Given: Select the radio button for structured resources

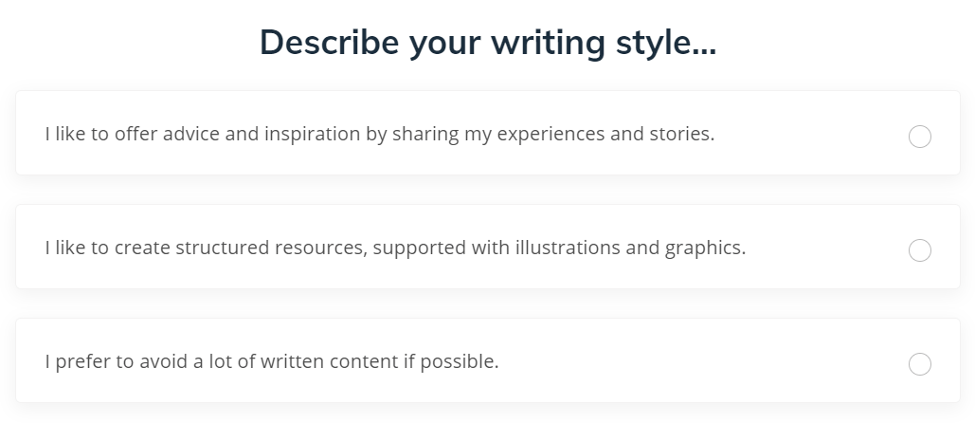Looking at the screenshot, I should (919, 250).
